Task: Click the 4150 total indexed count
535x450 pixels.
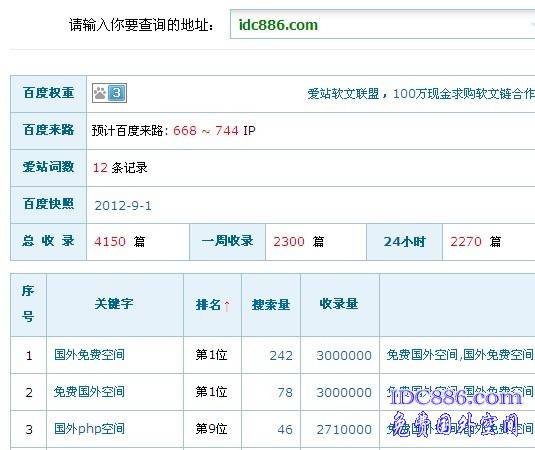Action: (110, 242)
